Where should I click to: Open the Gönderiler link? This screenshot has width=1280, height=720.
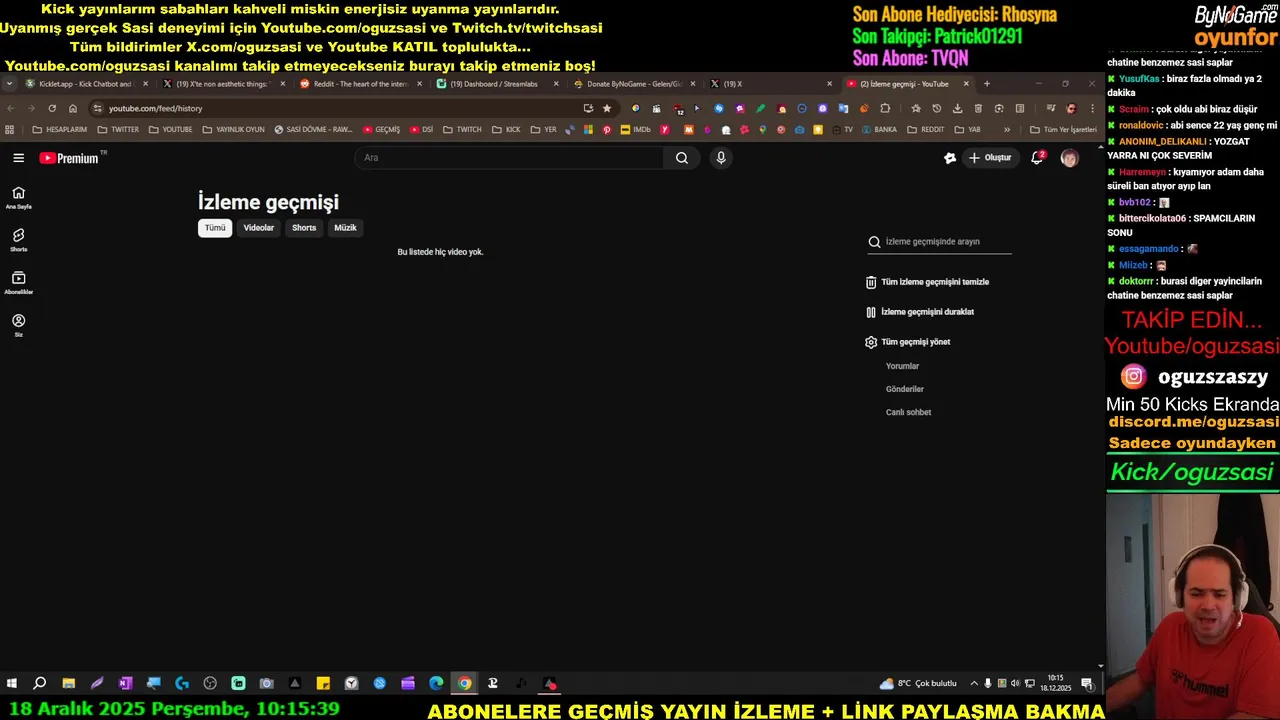(905, 389)
